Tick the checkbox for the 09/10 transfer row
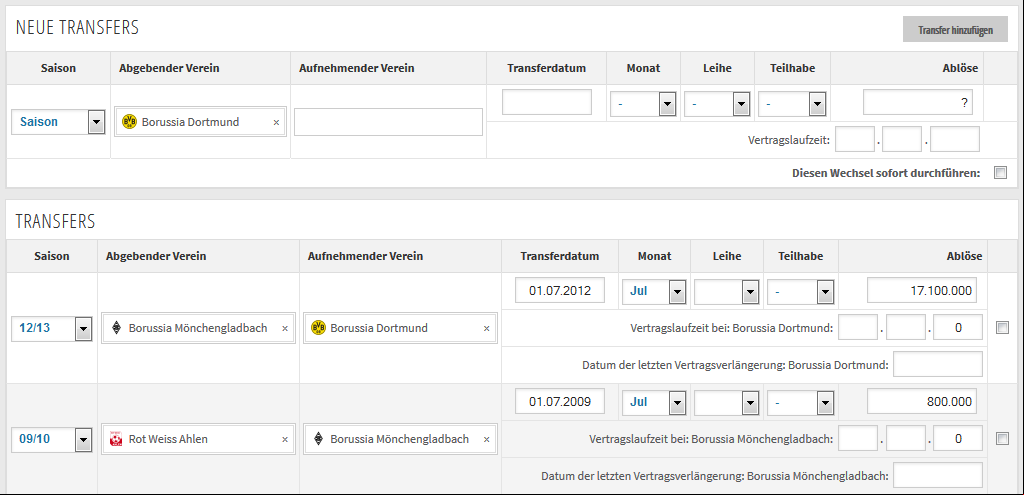This screenshot has height=495, width=1024. click(1002, 439)
